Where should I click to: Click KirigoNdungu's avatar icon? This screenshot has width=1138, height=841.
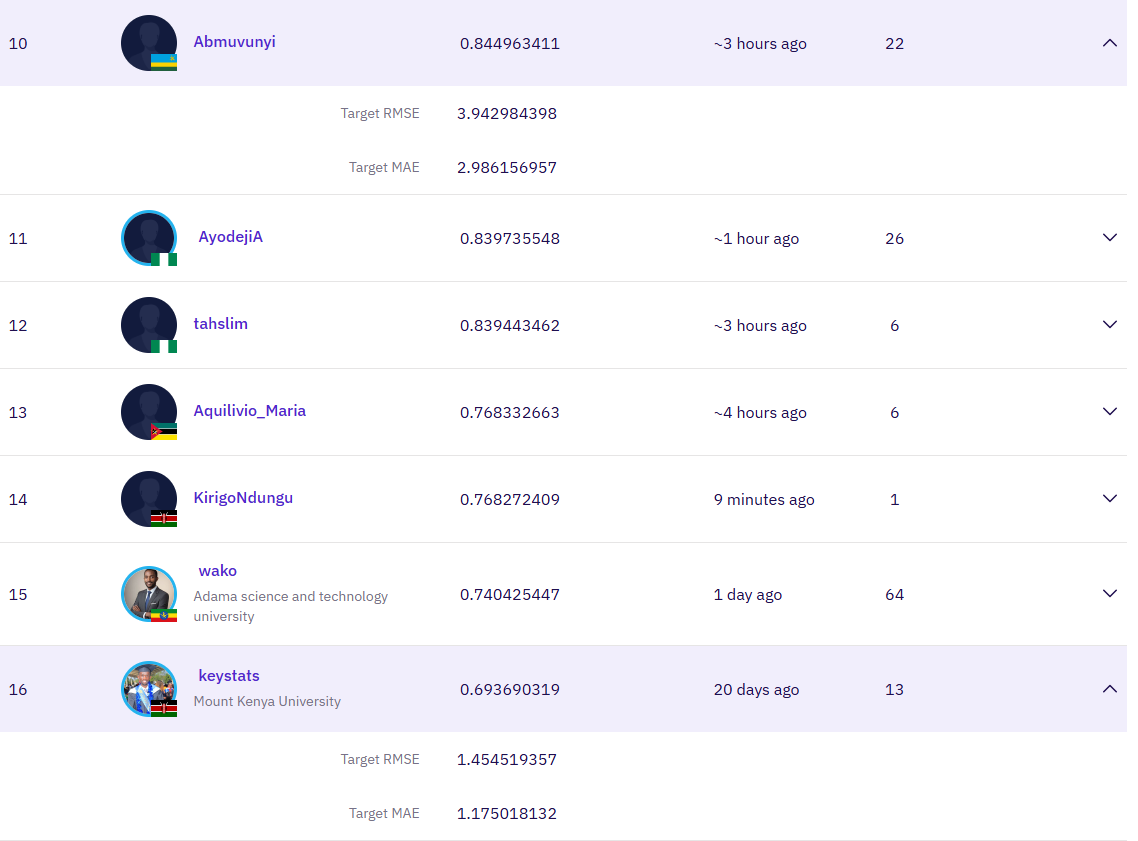pyautogui.click(x=149, y=499)
